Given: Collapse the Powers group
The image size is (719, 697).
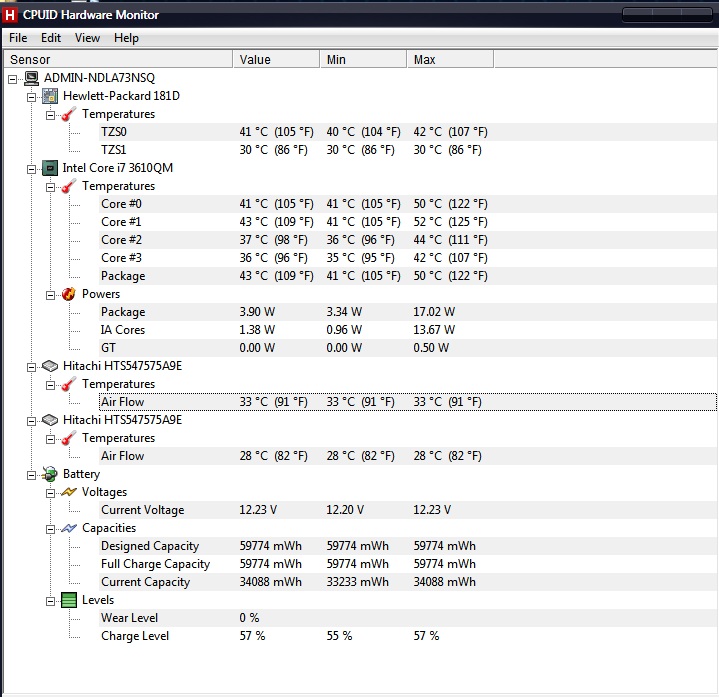Looking at the screenshot, I should (x=50, y=295).
